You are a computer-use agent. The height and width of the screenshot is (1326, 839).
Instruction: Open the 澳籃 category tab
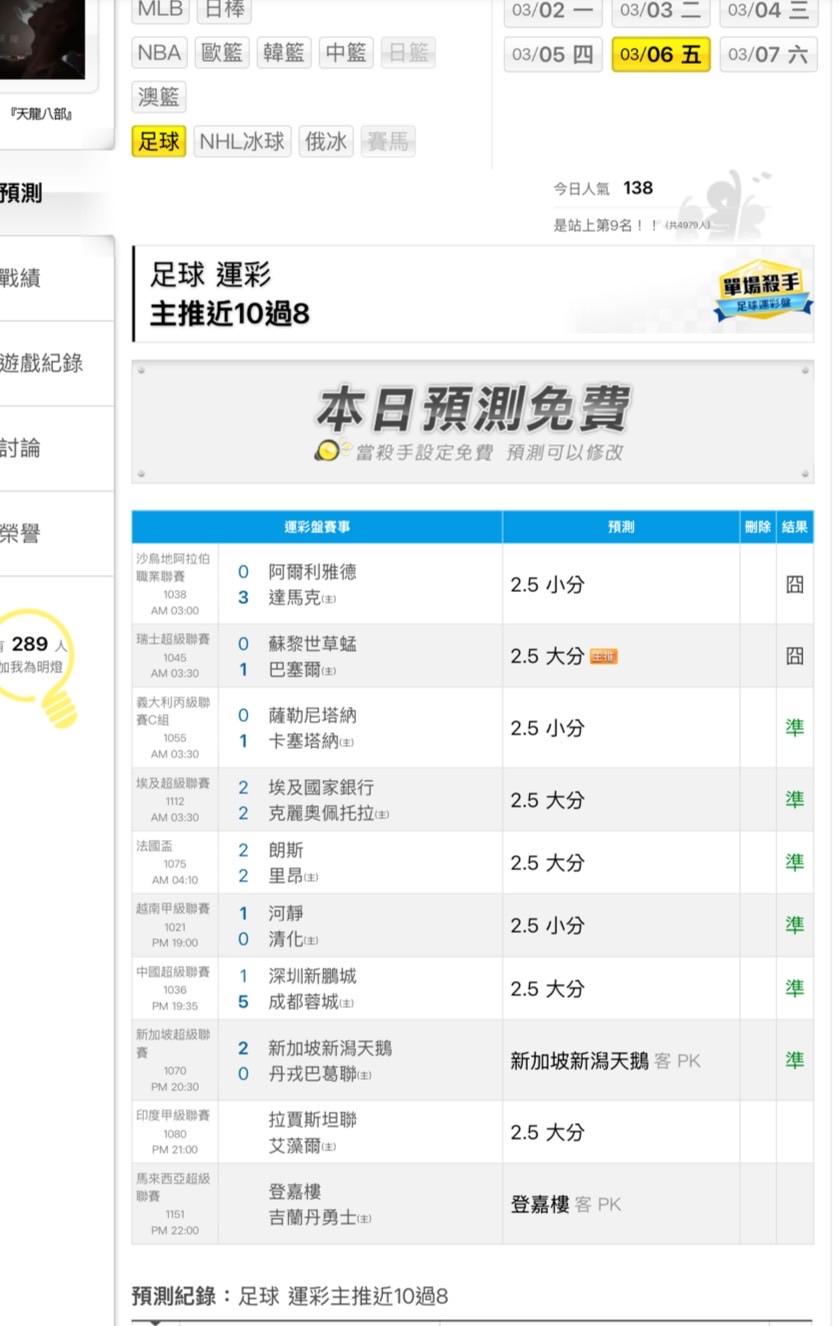[159, 97]
